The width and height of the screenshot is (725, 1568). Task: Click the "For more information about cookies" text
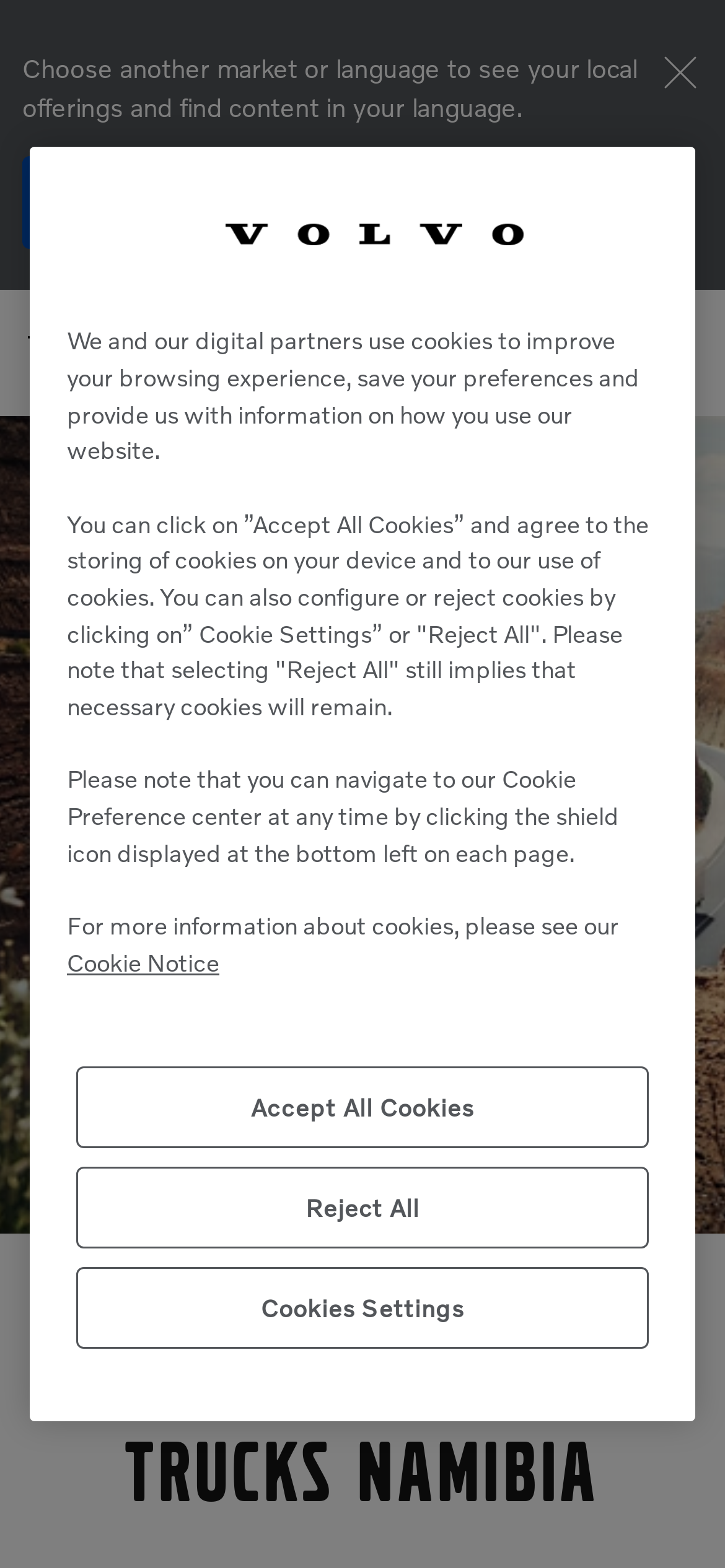[343, 926]
